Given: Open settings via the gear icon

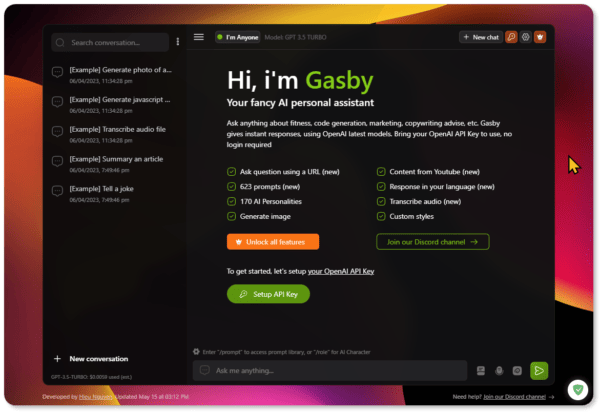Looking at the screenshot, I should point(526,37).
